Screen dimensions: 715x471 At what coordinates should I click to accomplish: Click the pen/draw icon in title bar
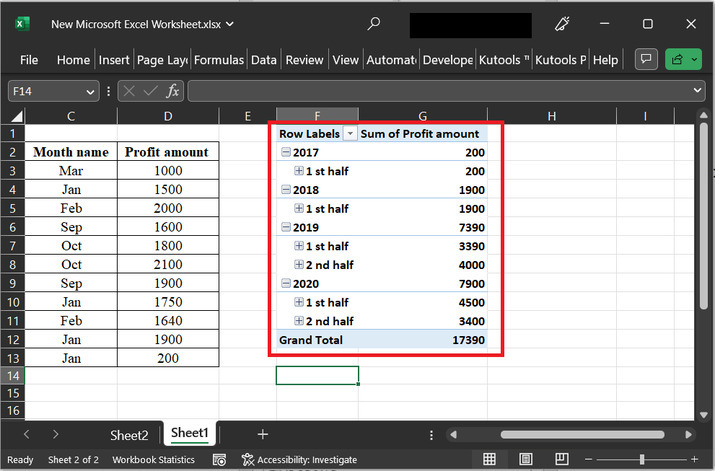562,24
